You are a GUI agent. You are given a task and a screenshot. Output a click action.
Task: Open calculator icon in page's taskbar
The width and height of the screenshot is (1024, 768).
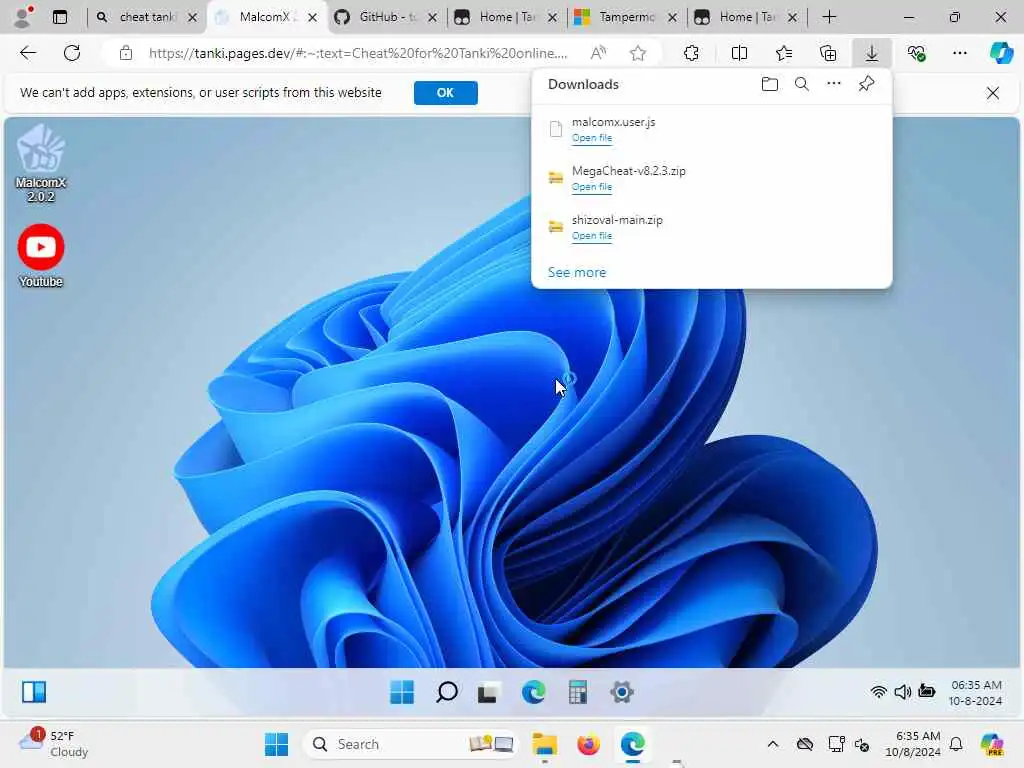tap(578, 692)
